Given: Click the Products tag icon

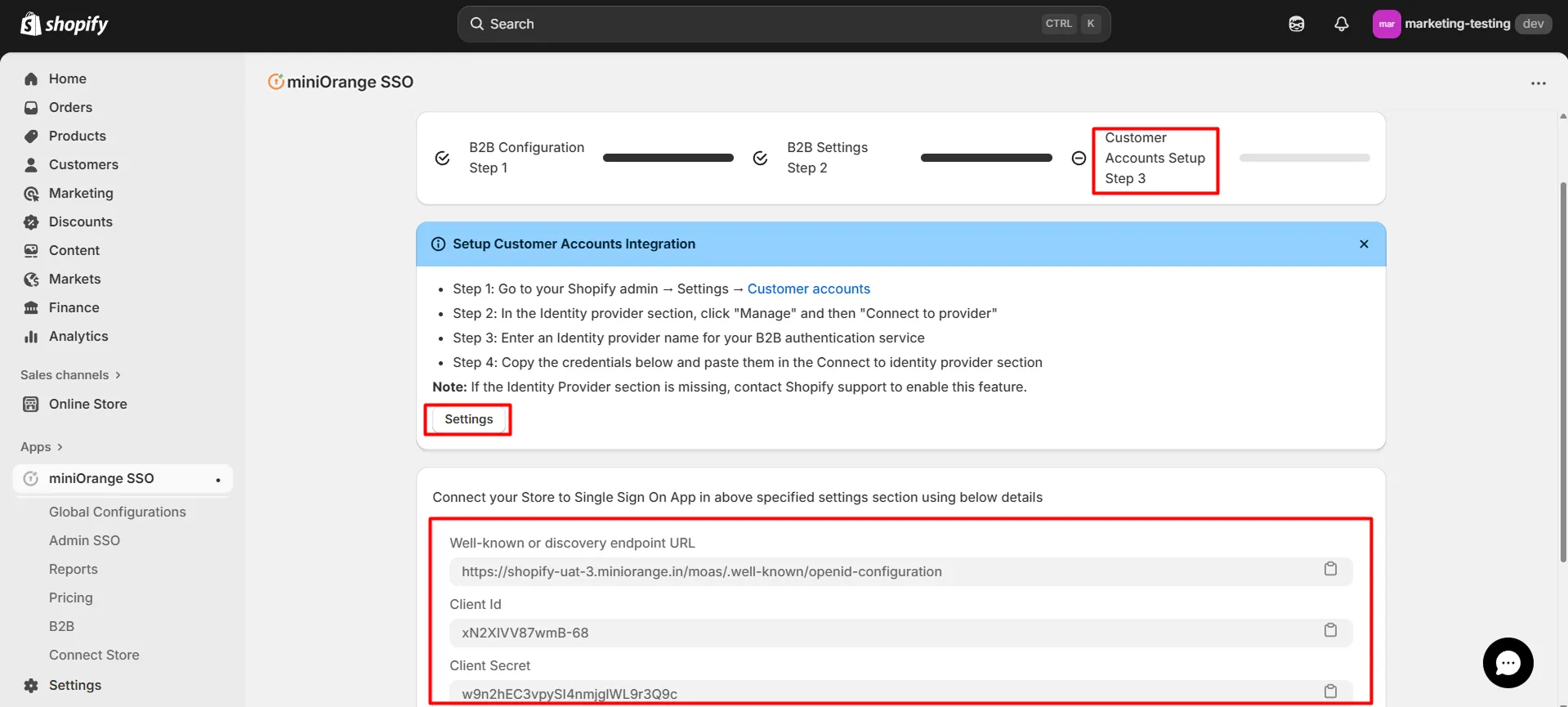Looking at the screenshot, I should (x=31, y=136).
